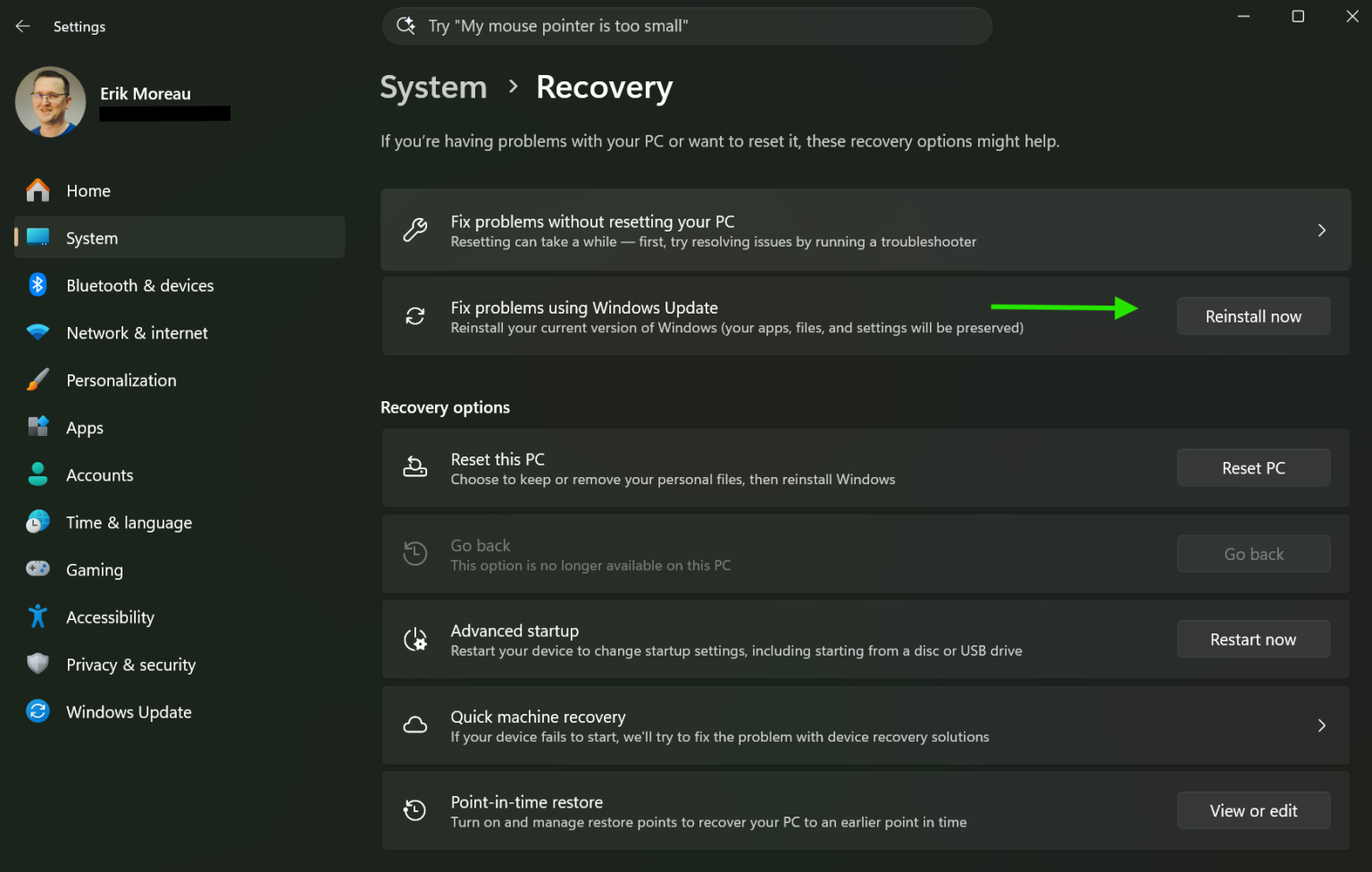Image resolution: width=1372 pixels, height=872 pixels.
Task: Click the Point-in-time restore clock icon
Action: [x=415, y=811]
